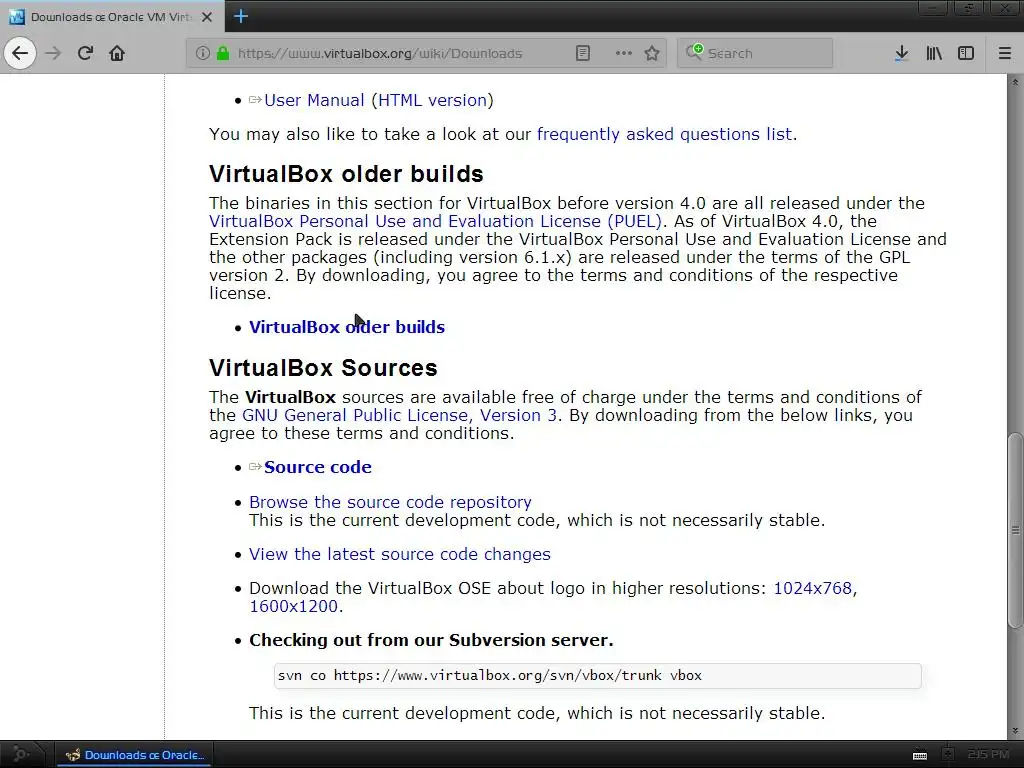Click the taskbar clock
Viewport: 1024px width, 768px height.
(x=987, y=754)
